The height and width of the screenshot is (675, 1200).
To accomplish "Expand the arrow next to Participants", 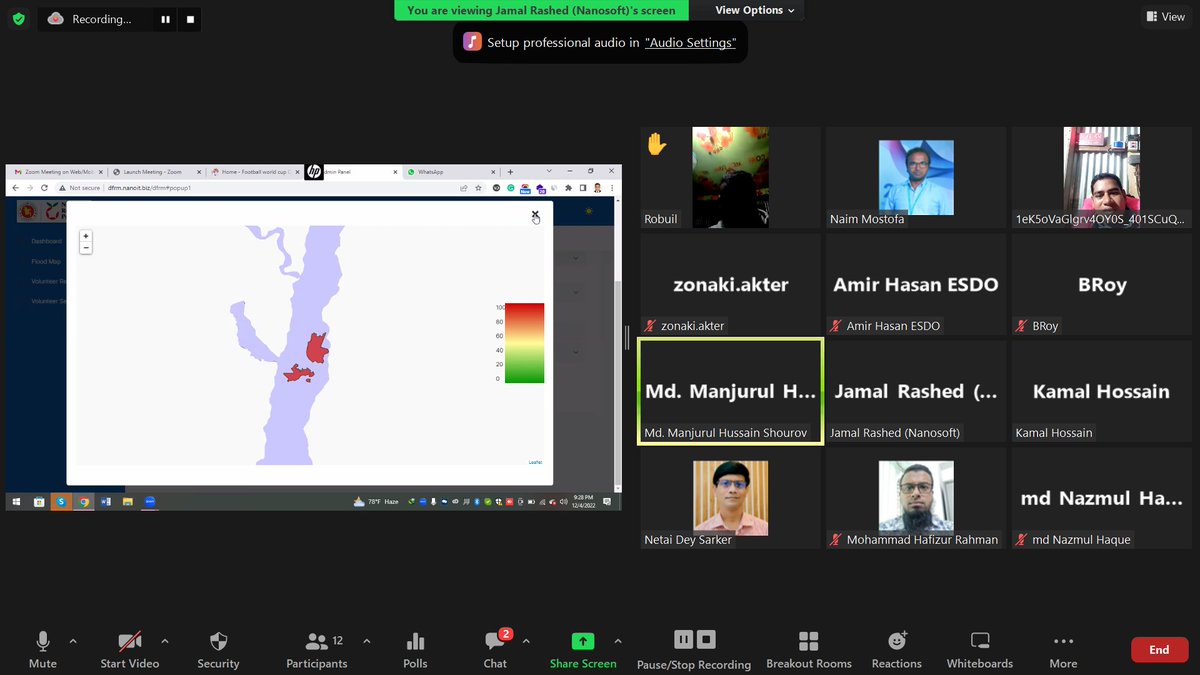I will [366, 641].
